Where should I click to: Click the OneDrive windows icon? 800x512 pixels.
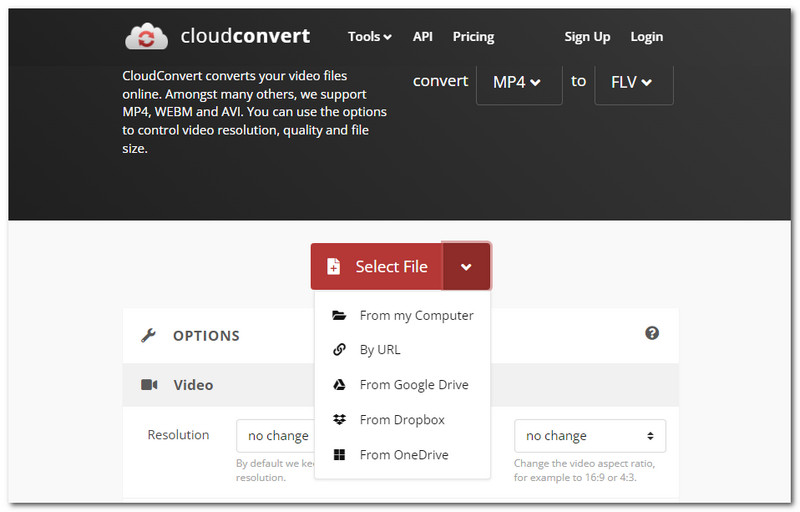pos(340,455)
